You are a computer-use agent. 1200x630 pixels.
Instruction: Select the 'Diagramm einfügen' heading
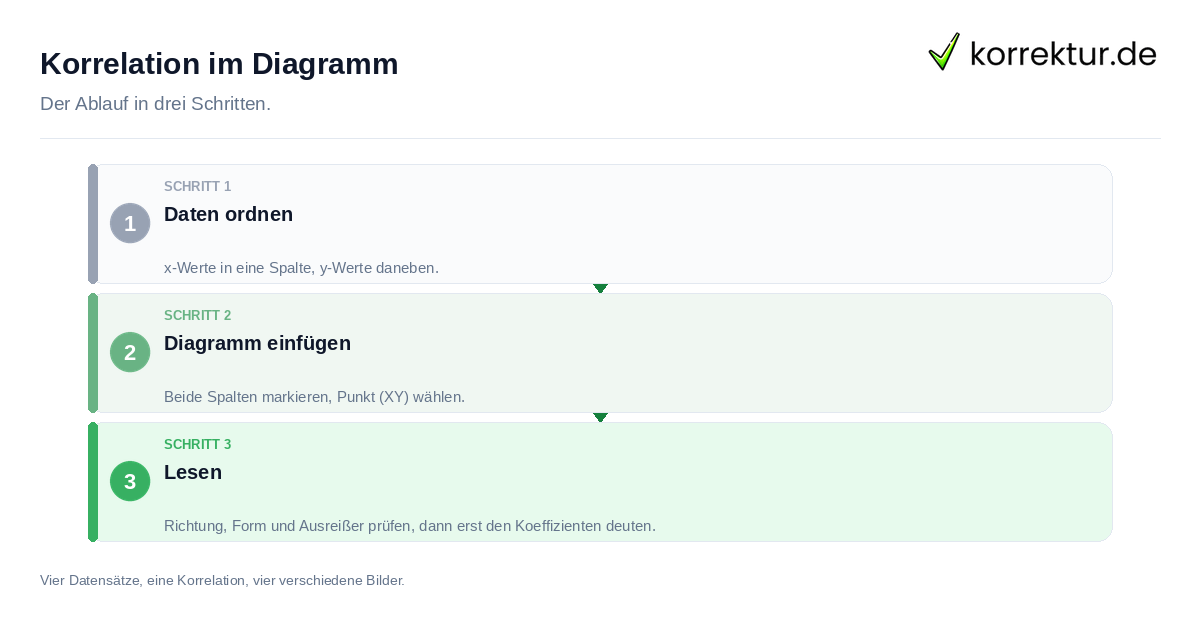[x=257, y=343]
